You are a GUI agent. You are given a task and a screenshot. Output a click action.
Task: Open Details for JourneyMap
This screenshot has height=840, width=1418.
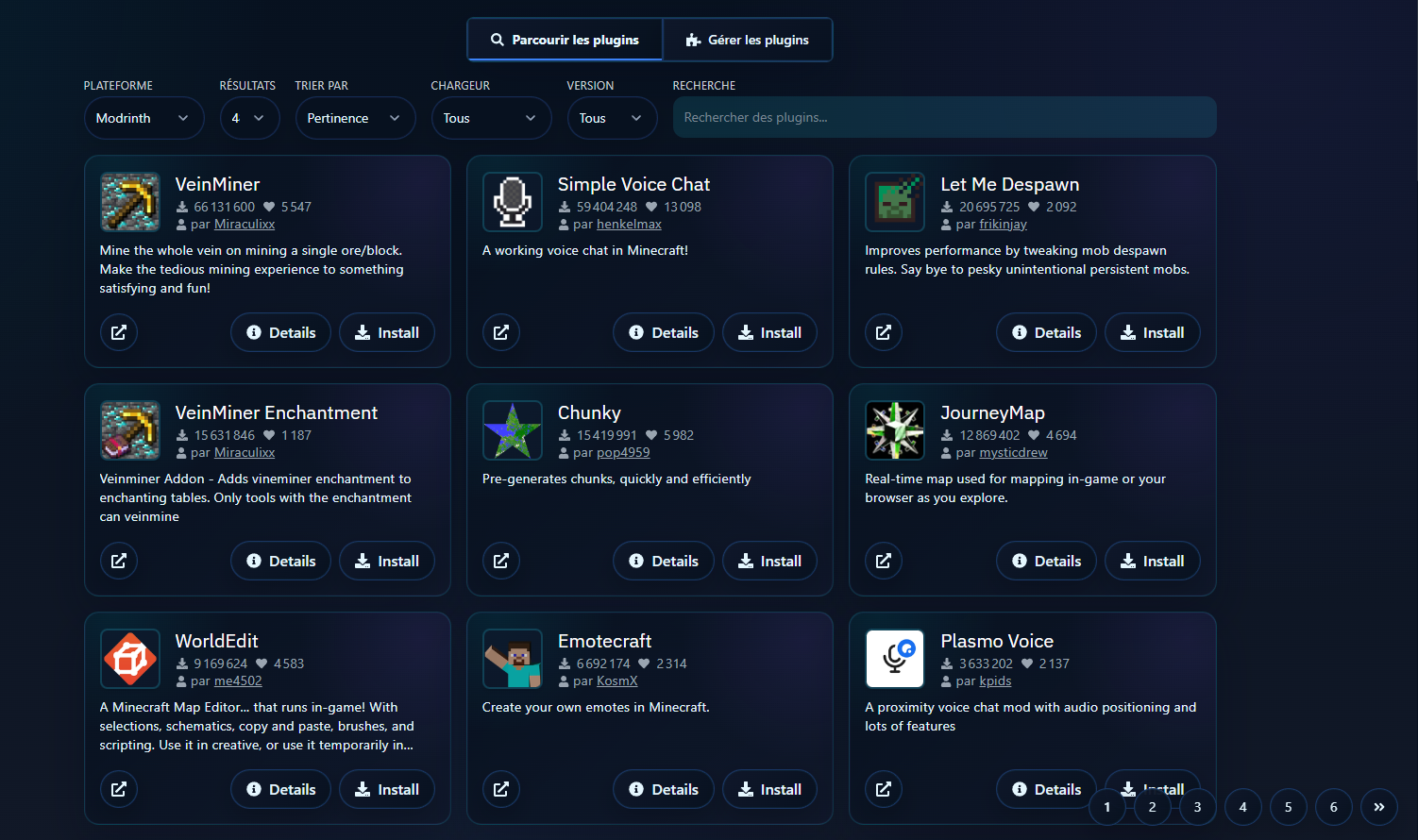[x=1046, y=561]
